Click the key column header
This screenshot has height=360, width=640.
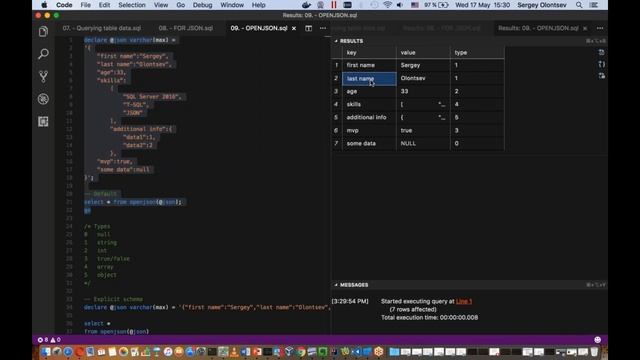pyautogui.click(x=369, y=53)
